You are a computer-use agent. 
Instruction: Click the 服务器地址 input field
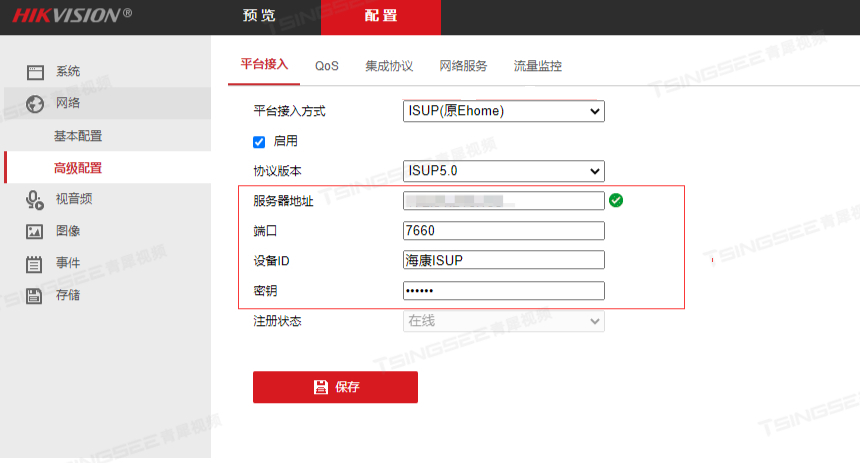click(503, 201)
